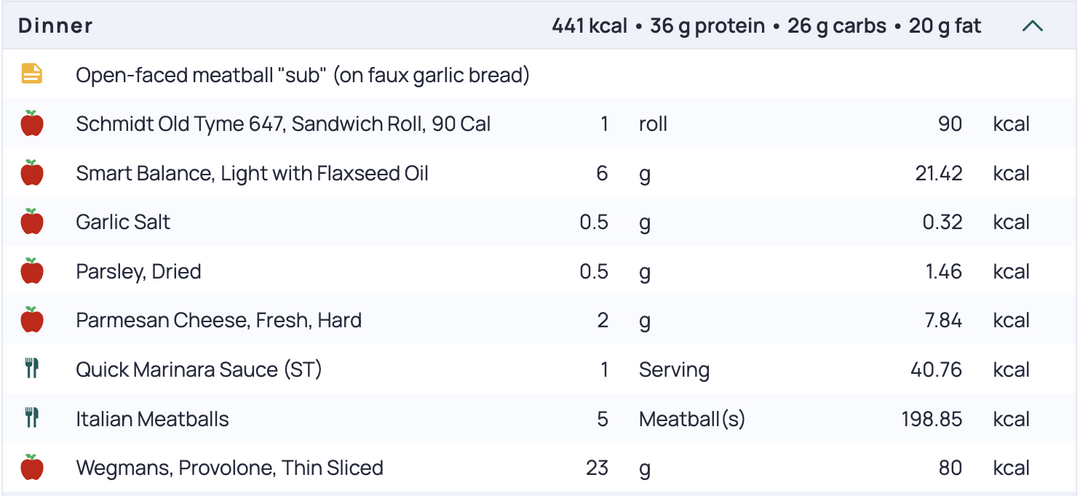
Task: Select the Italian Meatballs entry name
Action: point(152,419)
